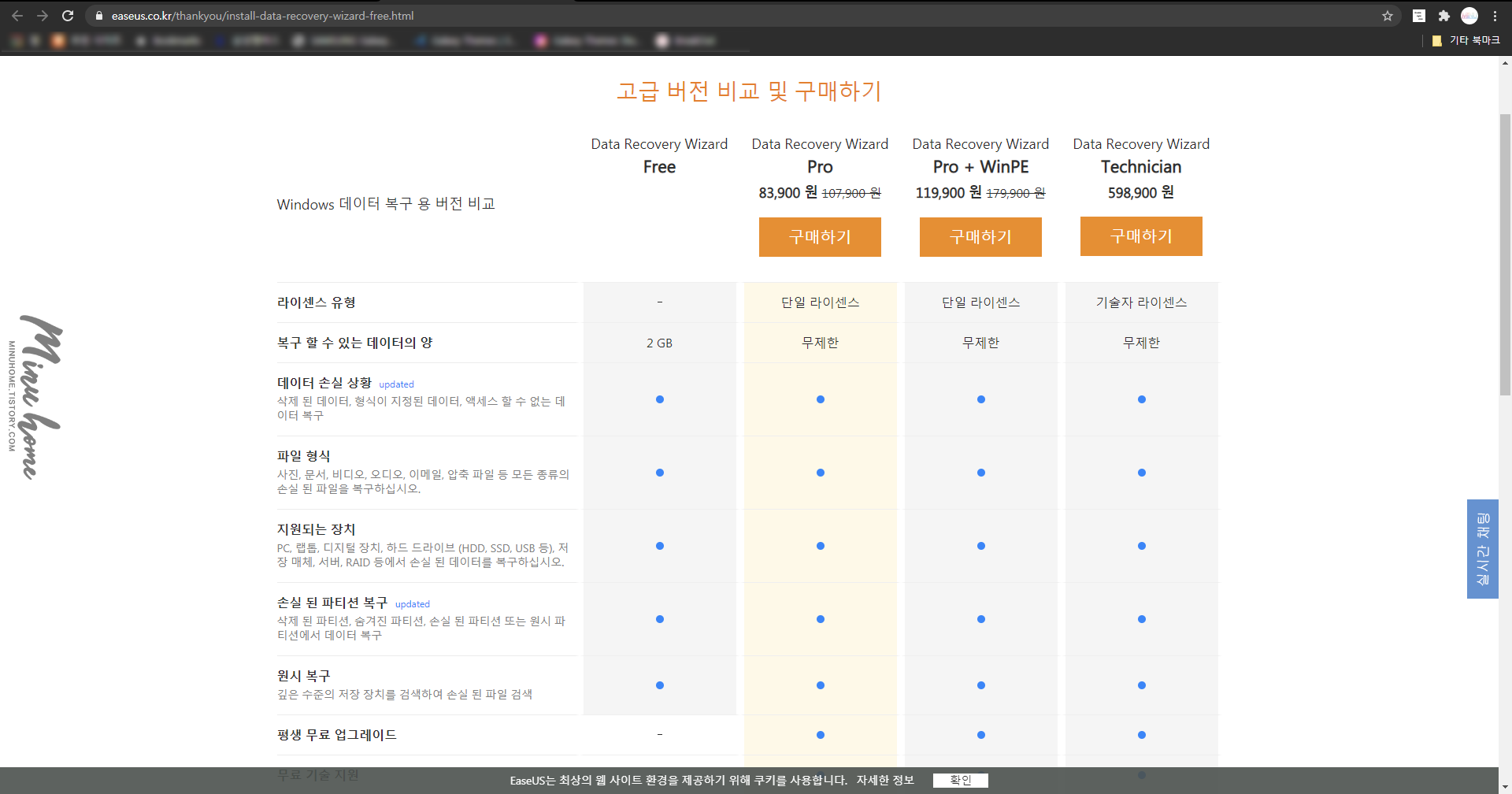Click the 복구 할 수 있는 데이터의 양 row label
Viewport: 1512px width, 794px height.
355,343
